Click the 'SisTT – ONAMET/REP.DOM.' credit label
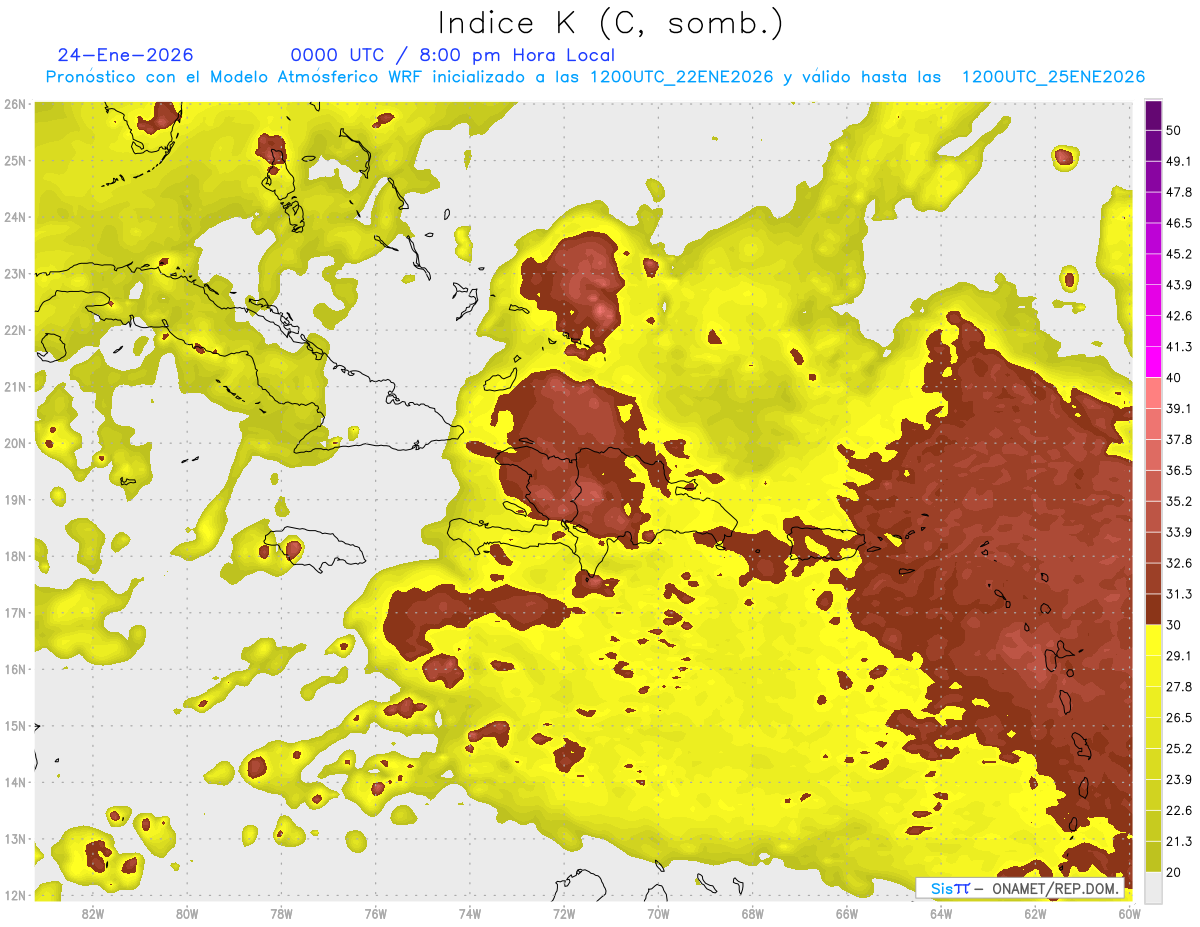Viewport: 1200px width, 927px height. click(x=1020, y=888)
